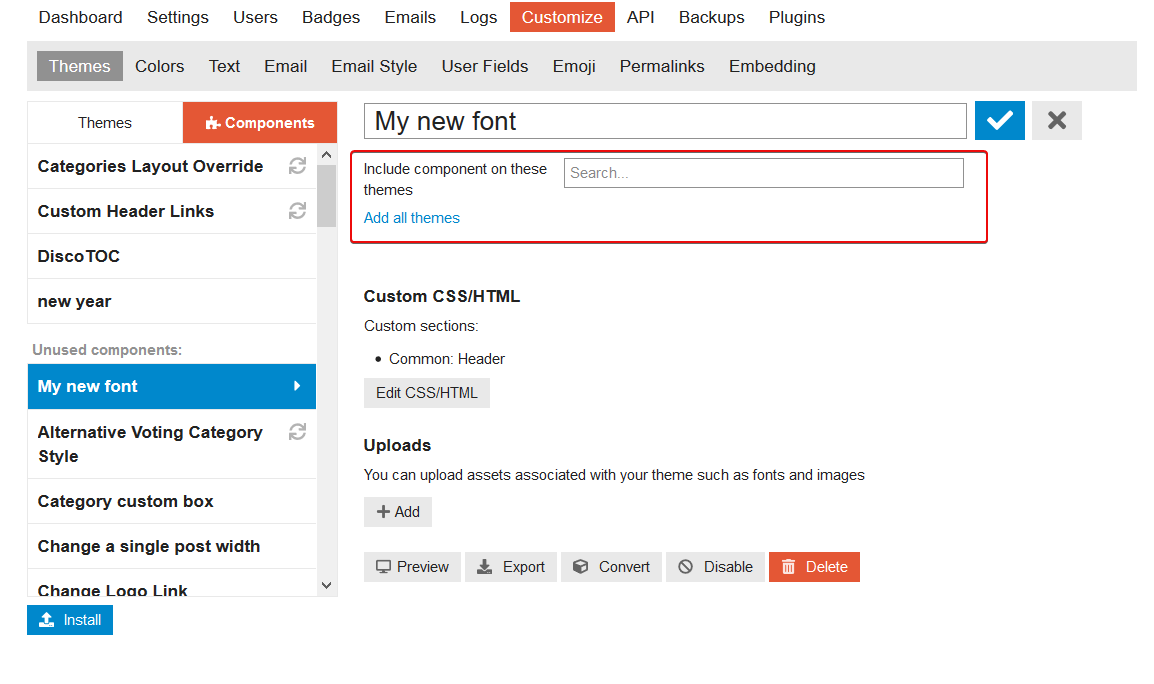Select the My new font component
The height and width of the screenshot is (684, 1154).
171,387
